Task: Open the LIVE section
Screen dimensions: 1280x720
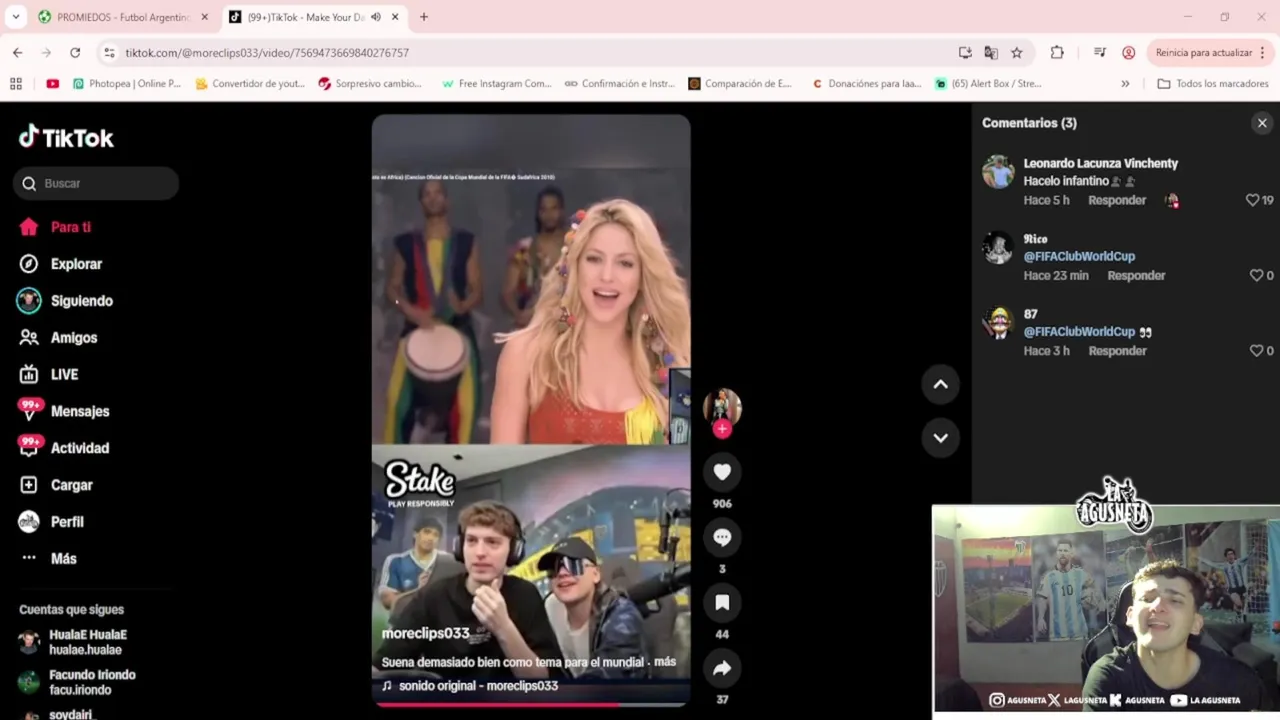Action: point(49,374)
